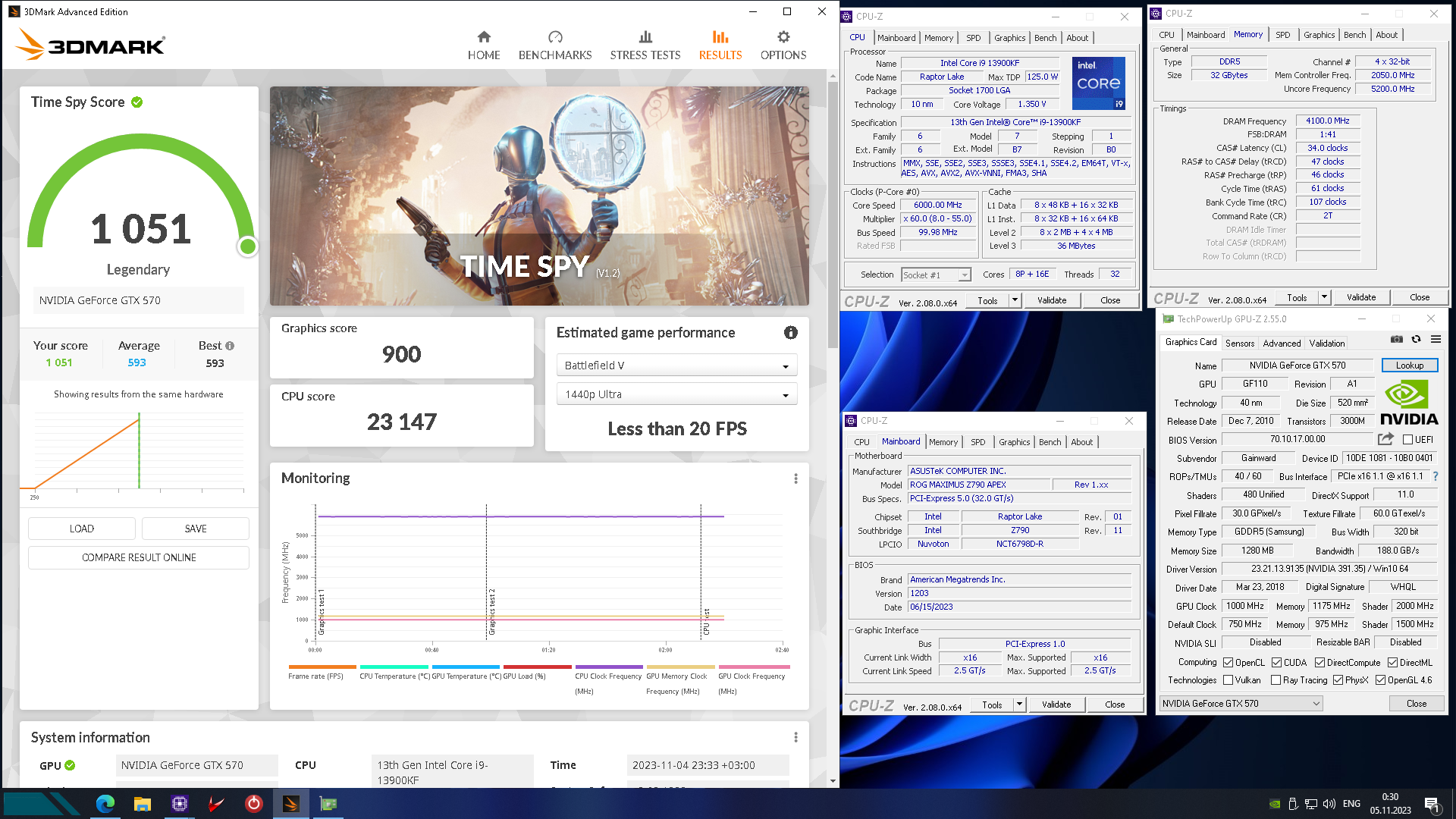Click the red power icon in the taskbar
This screenshot has width=1456, height=819.
click(253, 804)
